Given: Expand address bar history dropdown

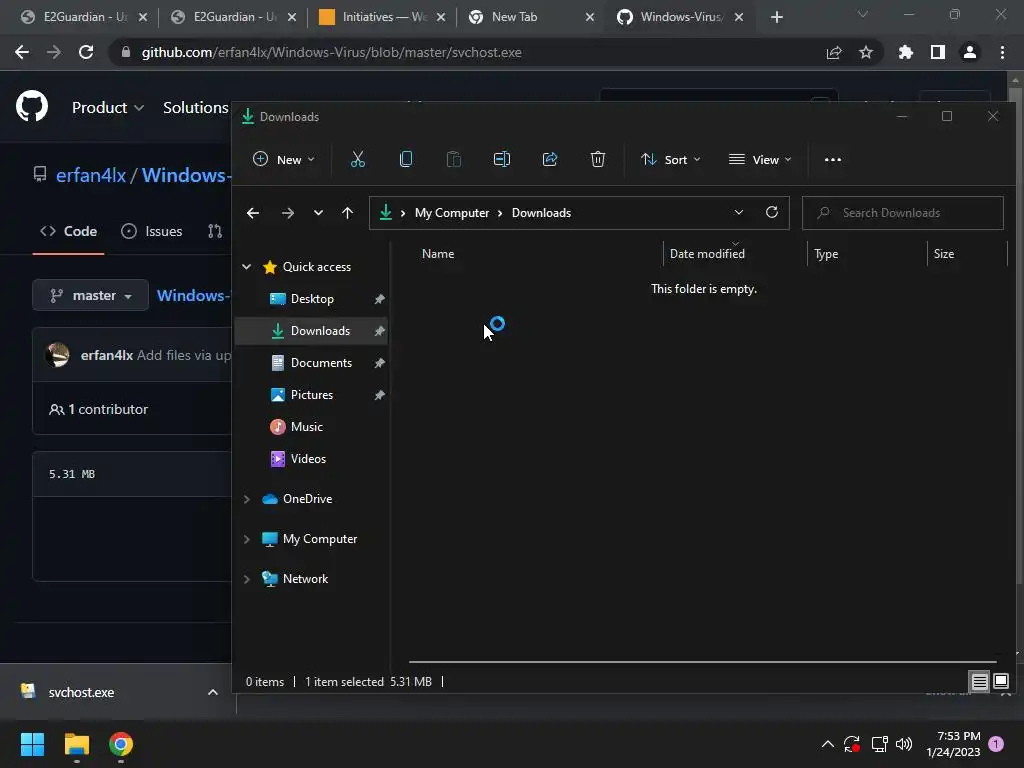Looking at the screenshot, I should (739, 212).
